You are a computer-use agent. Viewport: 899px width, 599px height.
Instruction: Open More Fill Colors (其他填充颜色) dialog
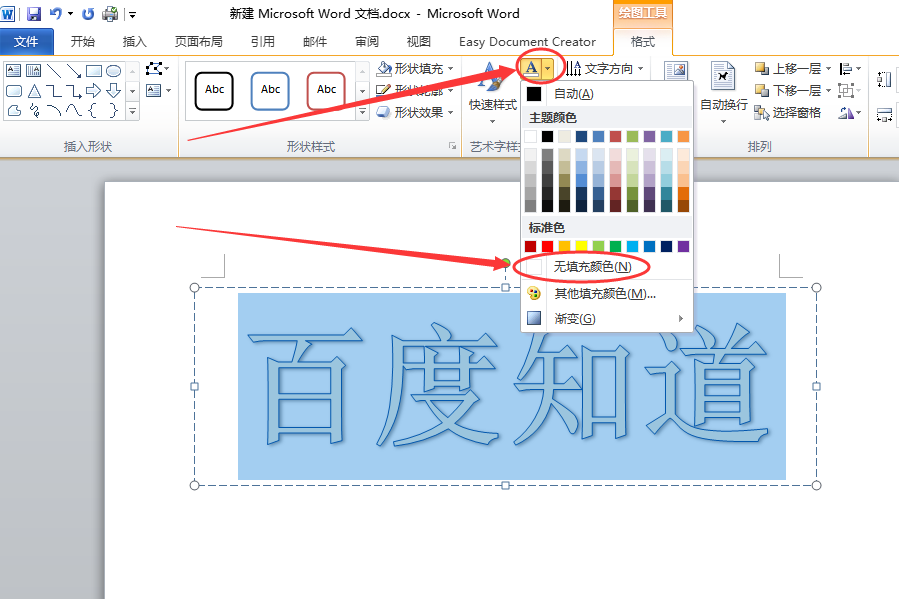(607, 293)
